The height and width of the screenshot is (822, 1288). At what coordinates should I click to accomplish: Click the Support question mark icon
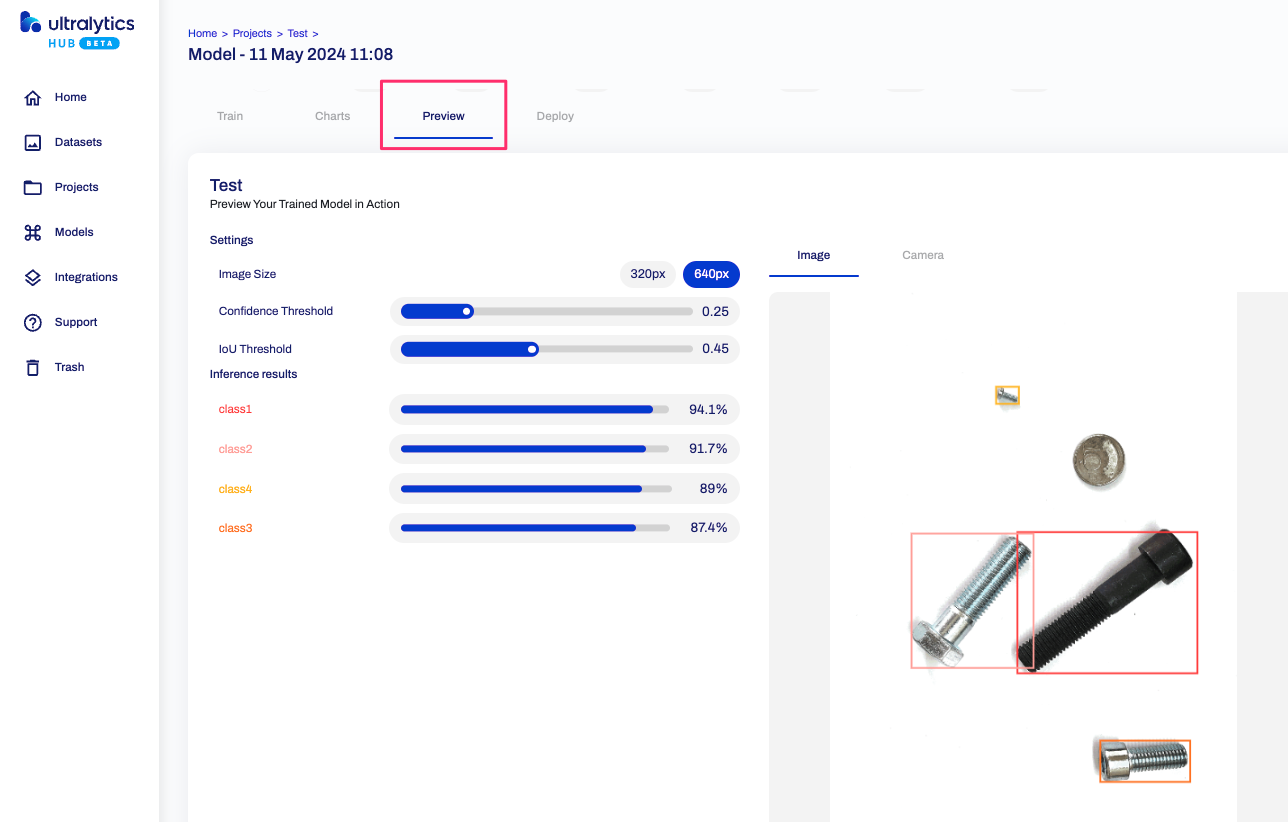click(x=33, y=323)
